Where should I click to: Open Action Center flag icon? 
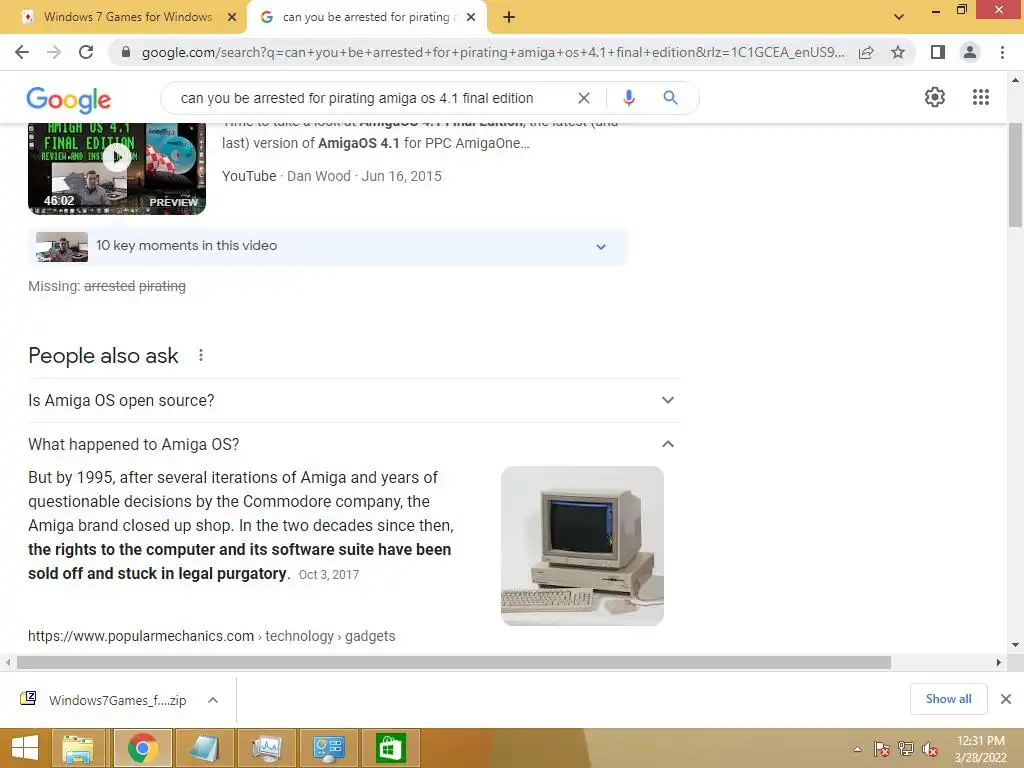pos(881,749)
